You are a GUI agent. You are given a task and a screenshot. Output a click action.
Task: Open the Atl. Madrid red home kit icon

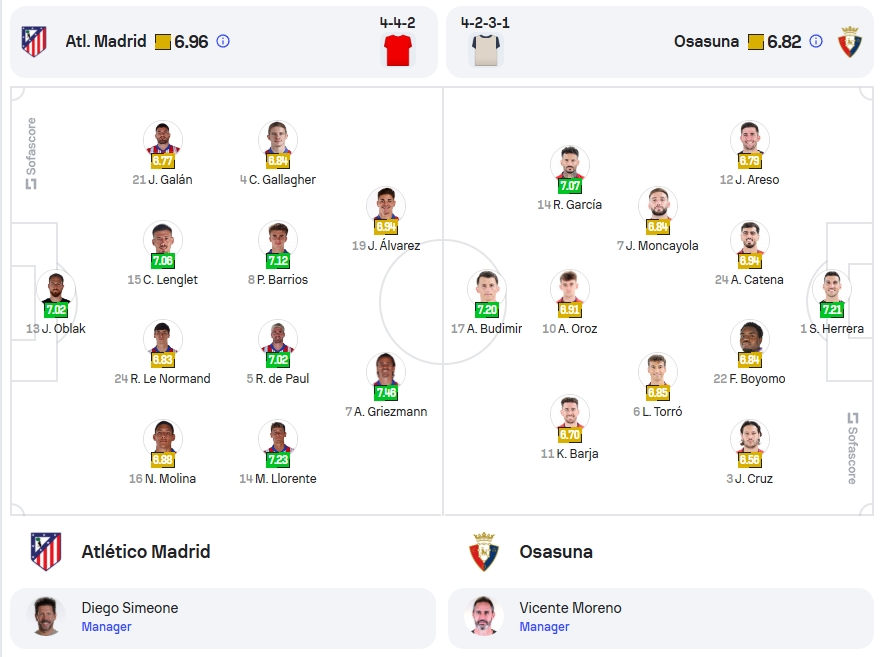398,50
